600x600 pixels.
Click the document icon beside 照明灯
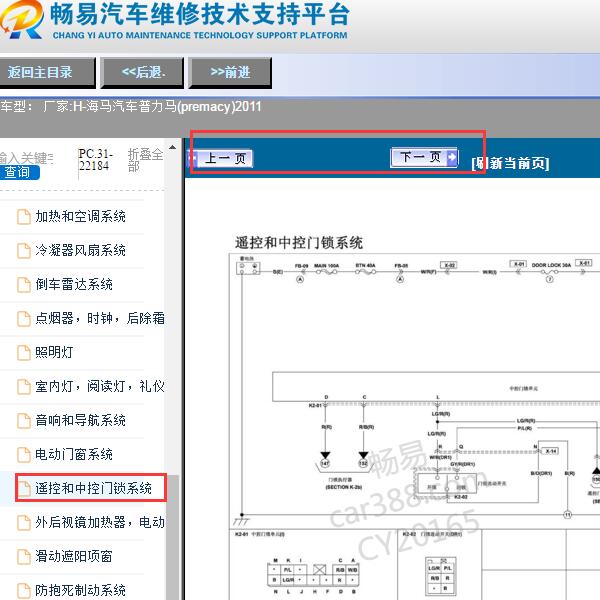click(x=24, y=353)
